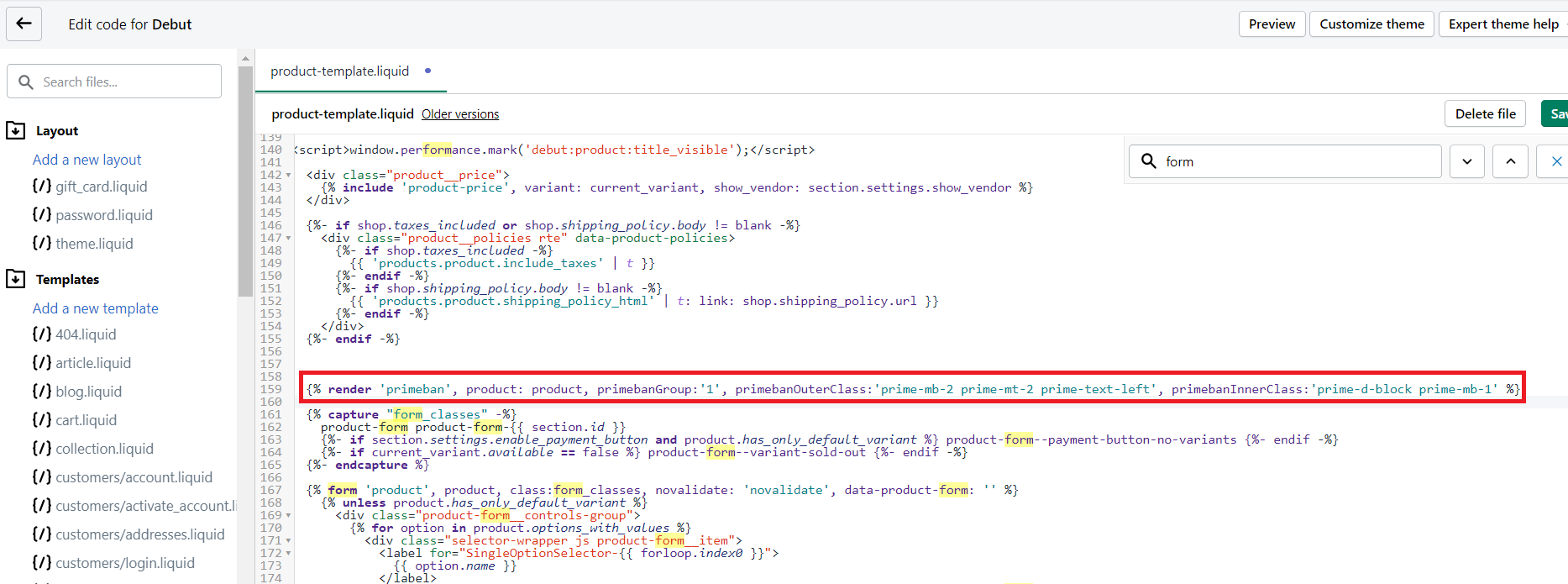Go back using the left arrow button

(24, 24)
